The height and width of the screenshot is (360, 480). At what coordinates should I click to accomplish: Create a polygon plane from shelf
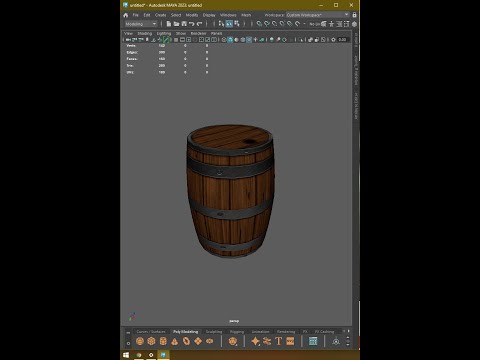point(198,341)
